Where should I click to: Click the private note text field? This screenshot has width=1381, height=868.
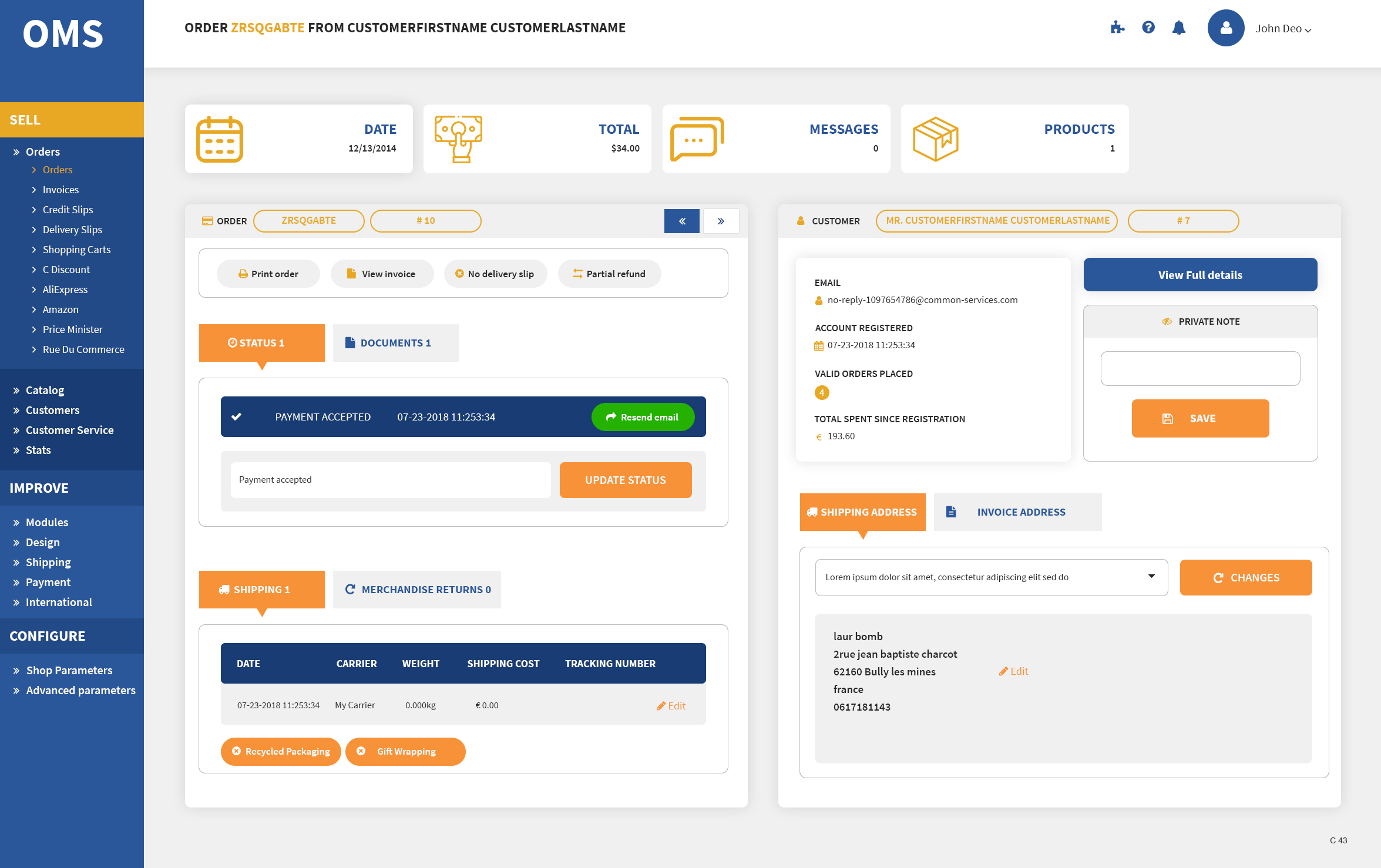tap(1200, 368)
